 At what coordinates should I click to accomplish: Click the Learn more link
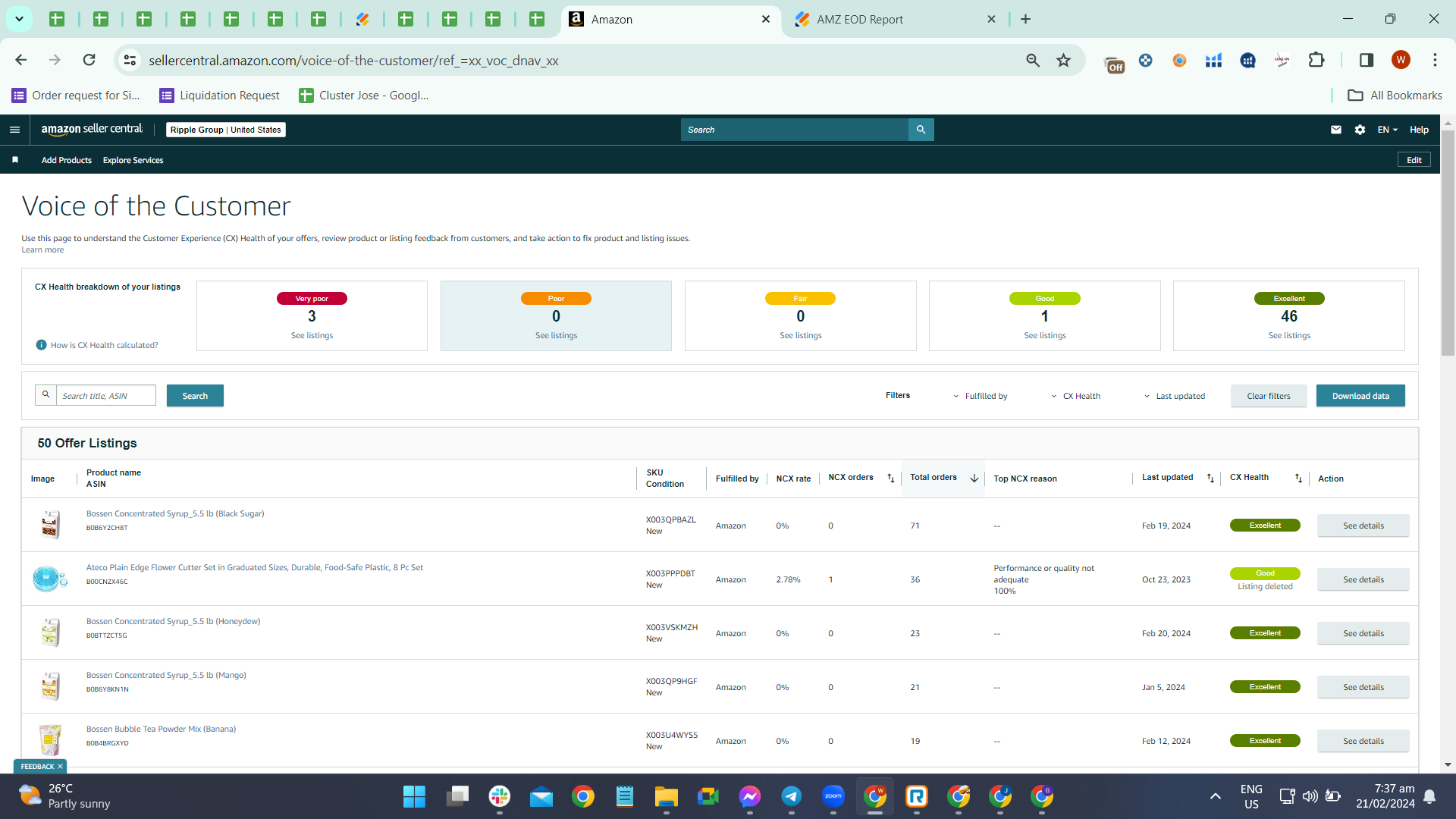click(42, 250)
